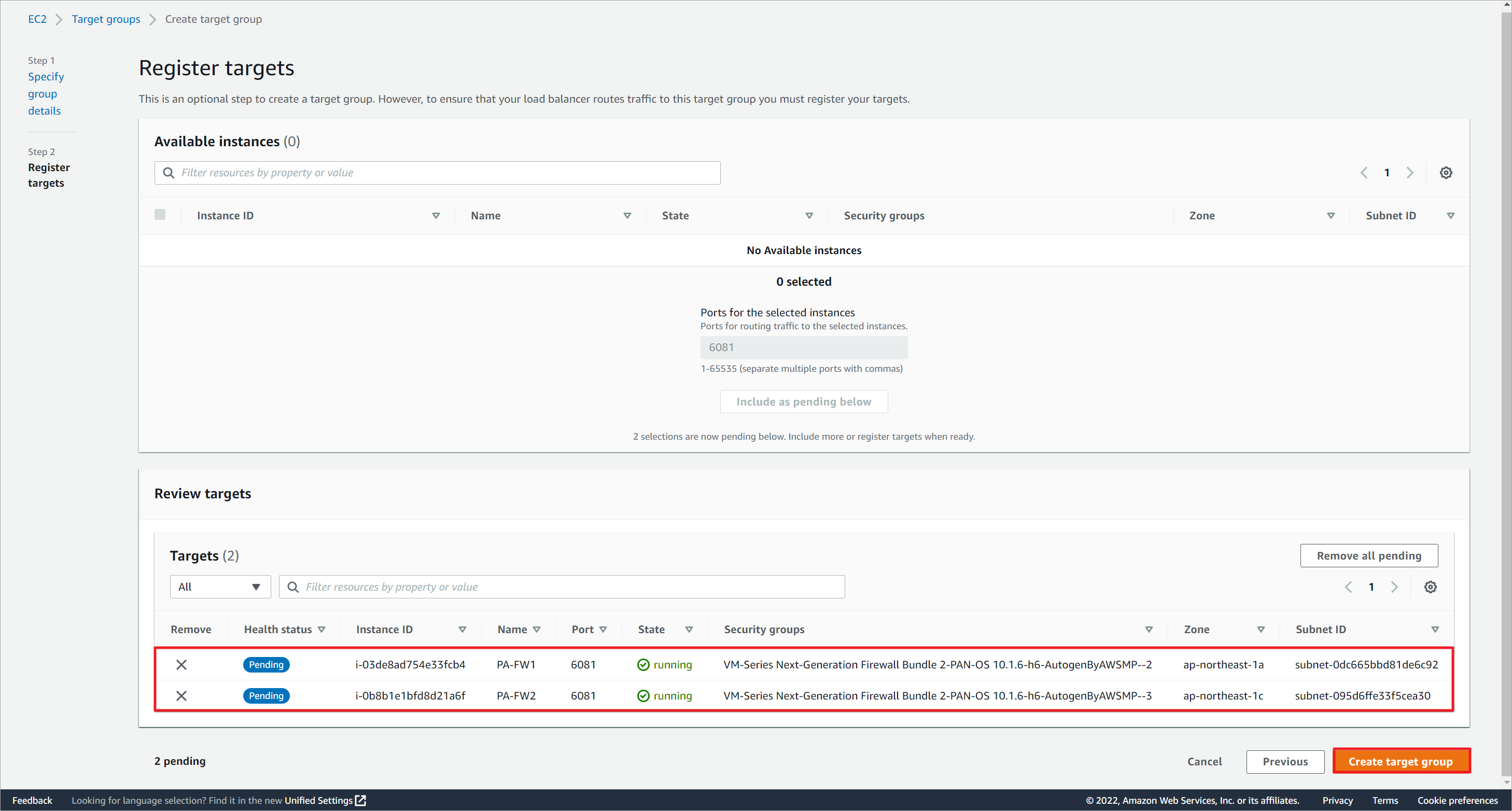Viewport: 1512px width, 811px height.
Task: Click Include as pending below button
Action: pyautogui.click(x=804, y=401)
